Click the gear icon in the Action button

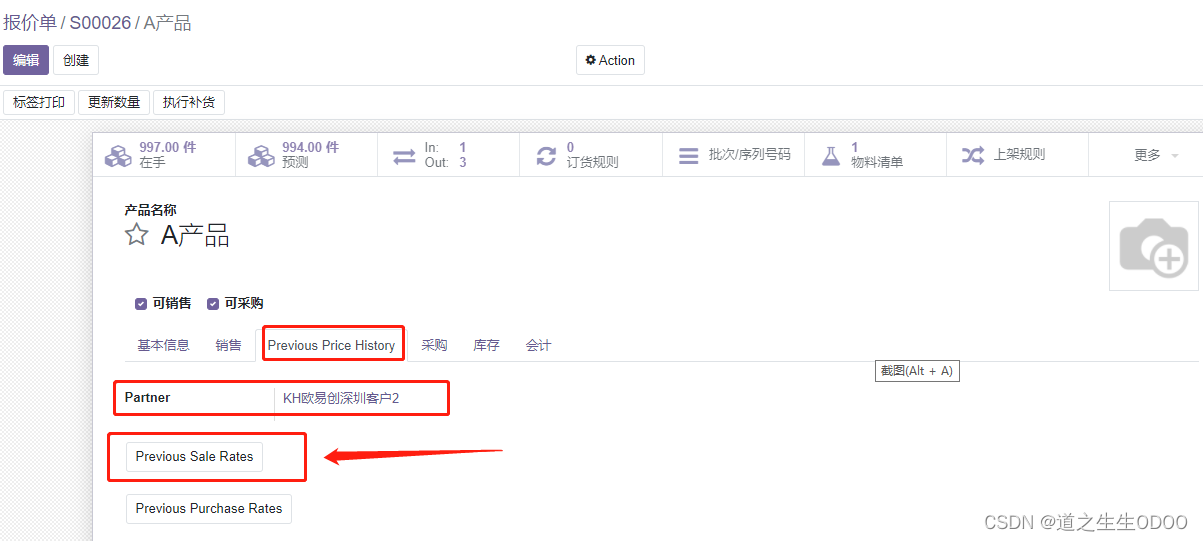pyautogui.click(x=591, y=60)
